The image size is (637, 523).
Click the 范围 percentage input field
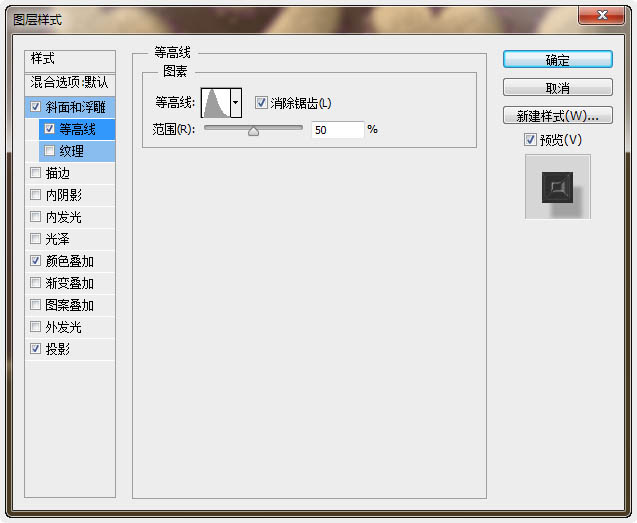click(x=337, y=130)
